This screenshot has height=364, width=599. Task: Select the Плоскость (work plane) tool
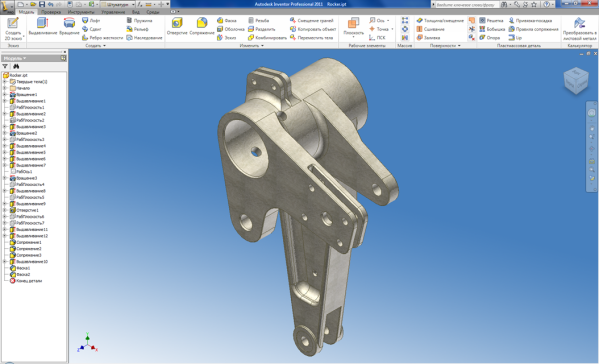pos(353,28)
